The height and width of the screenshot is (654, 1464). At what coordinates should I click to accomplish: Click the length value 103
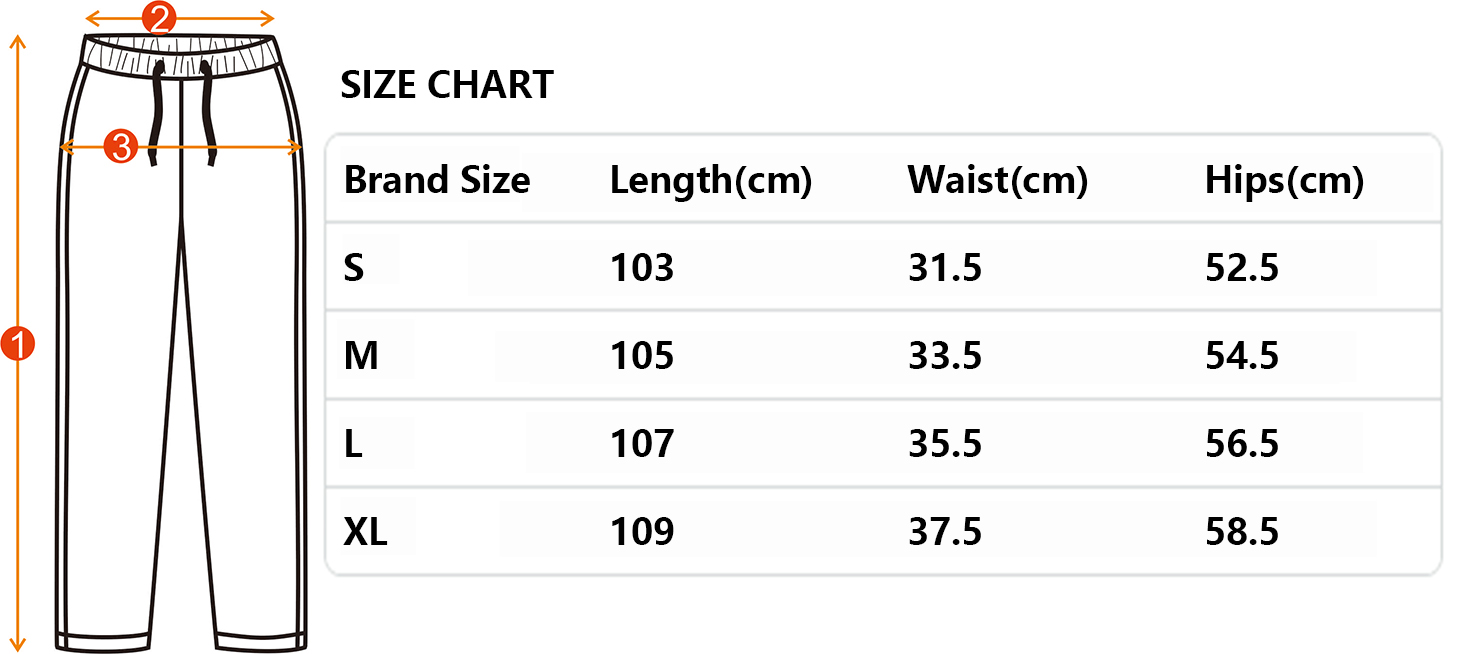coord(642,268)
